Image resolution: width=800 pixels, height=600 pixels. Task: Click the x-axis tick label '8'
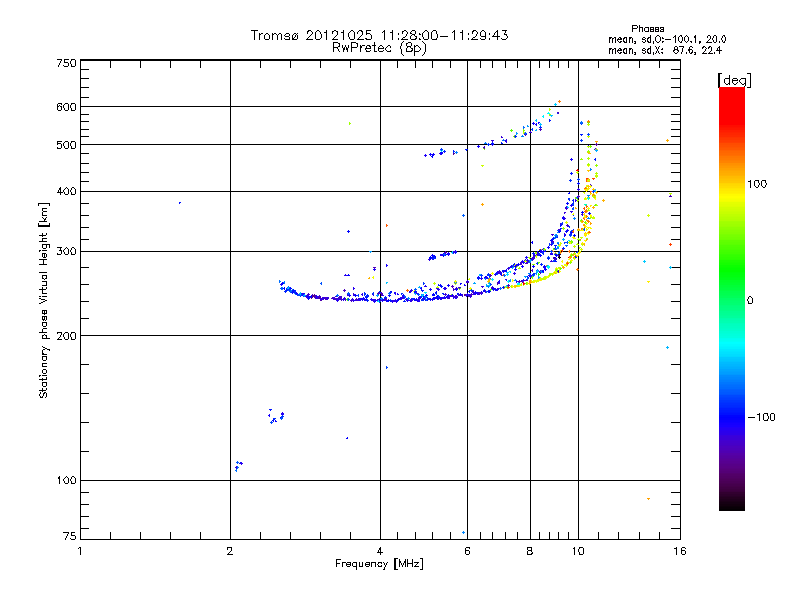[x=530, y=551]
